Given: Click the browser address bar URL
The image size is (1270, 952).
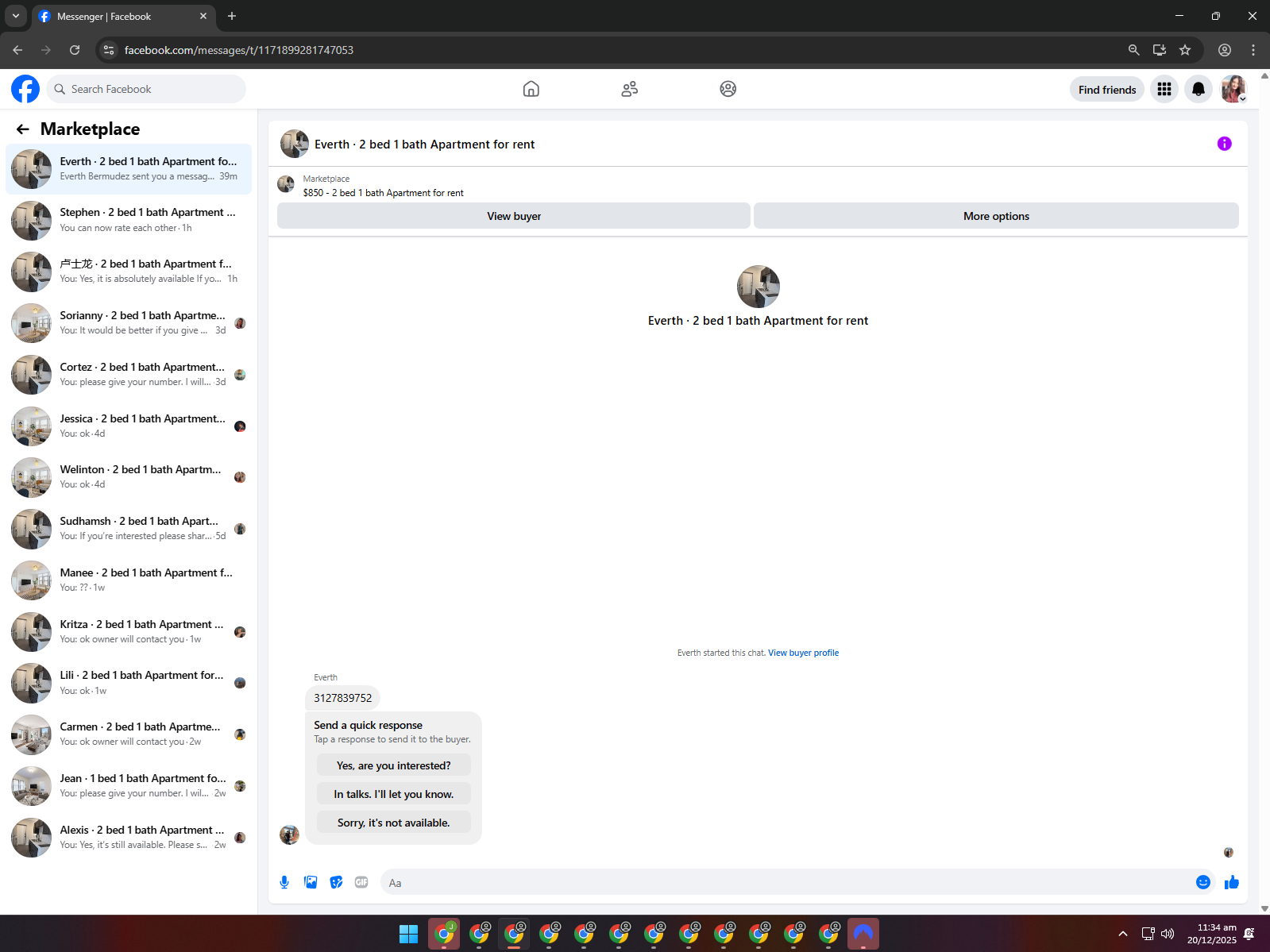Looking at the screenshot, I should [x=239, y=50].
